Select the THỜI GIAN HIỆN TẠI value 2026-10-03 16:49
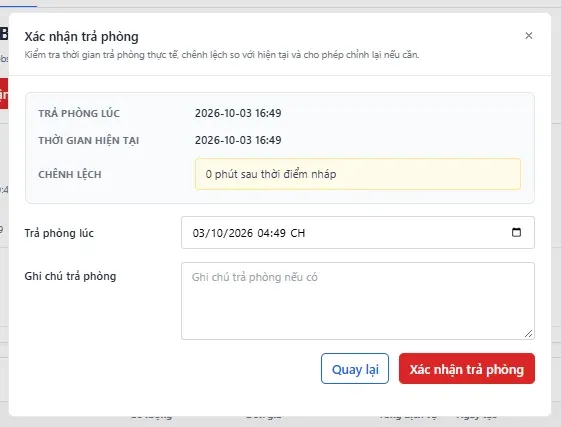 pyautogui.click(x=238, y=140)
